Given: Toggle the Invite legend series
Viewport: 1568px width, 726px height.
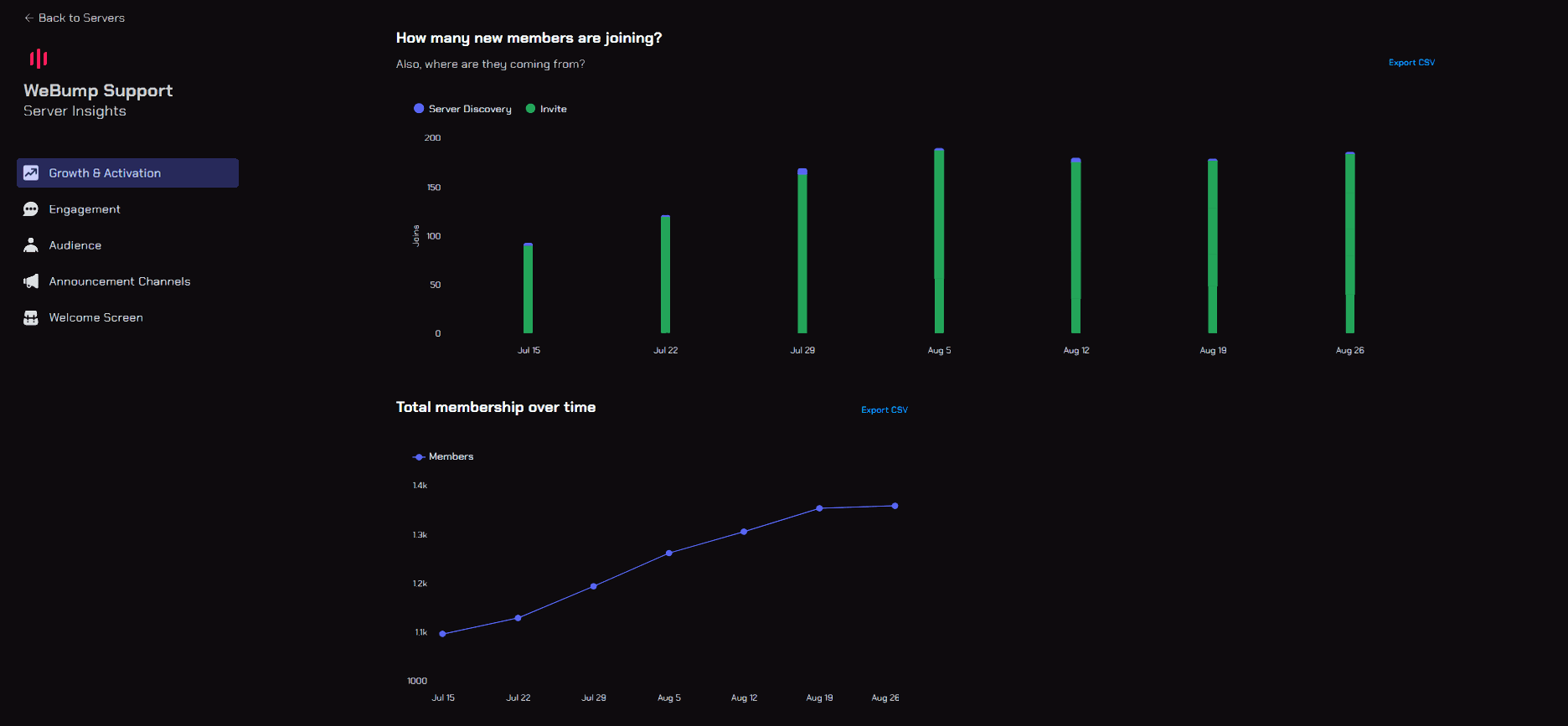Looking at the screenshot, I should tap(546, 109).
